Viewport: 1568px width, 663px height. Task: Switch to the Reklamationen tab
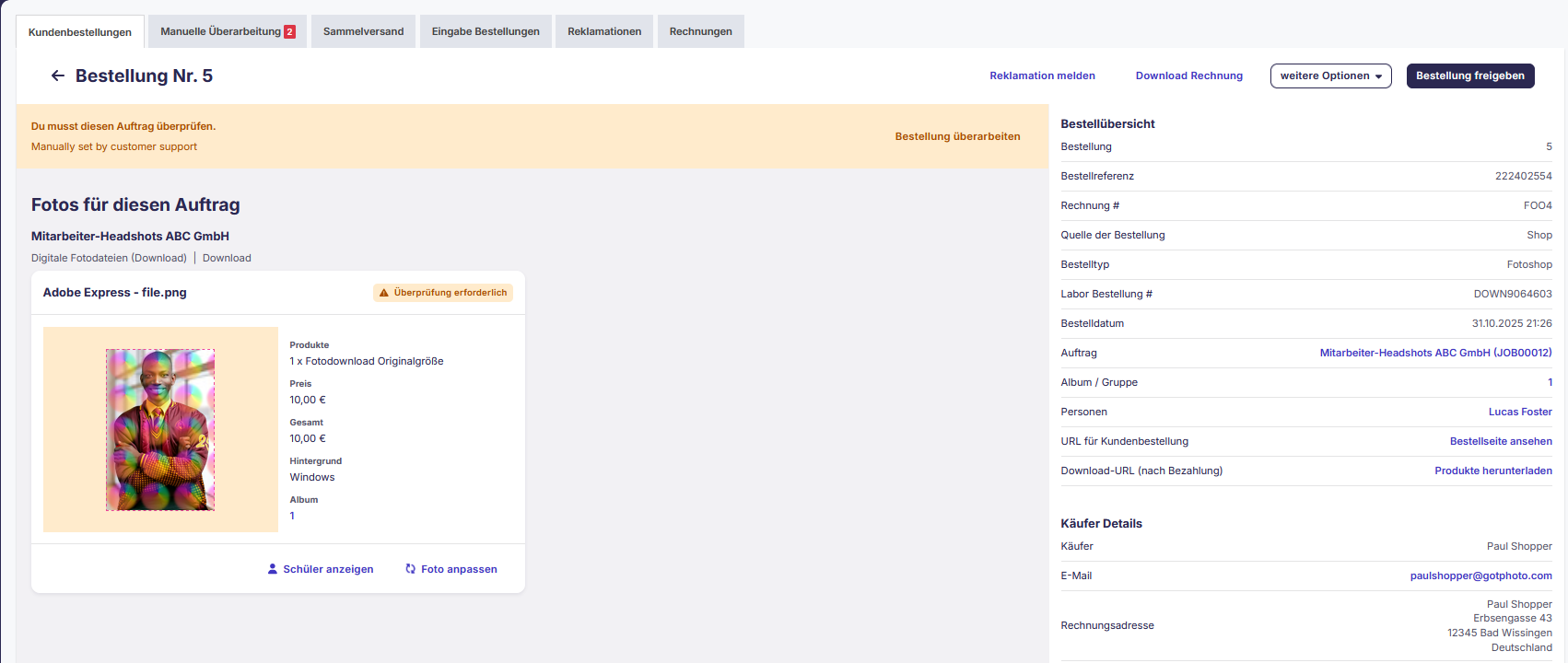pos(604,31)
